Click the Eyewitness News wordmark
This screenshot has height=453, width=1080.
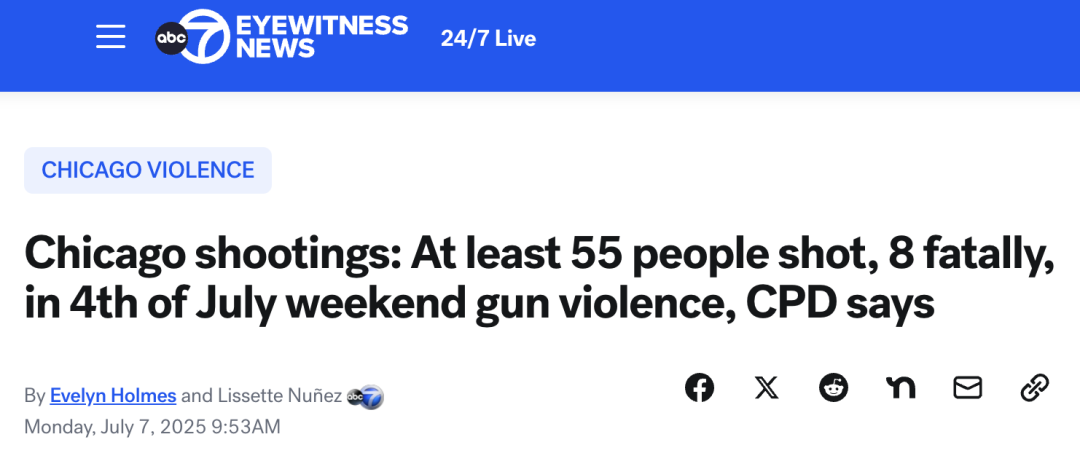tap(322, 36)
